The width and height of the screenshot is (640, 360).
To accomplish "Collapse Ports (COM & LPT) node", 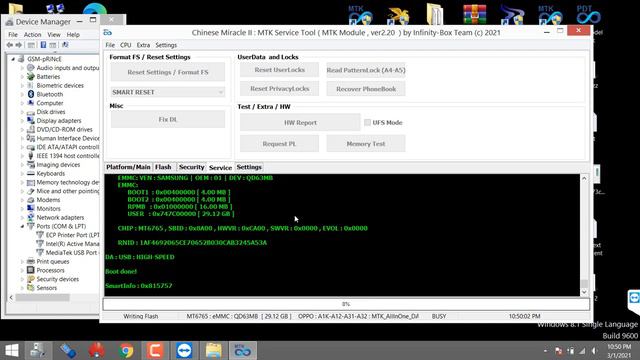I will 22,226.
